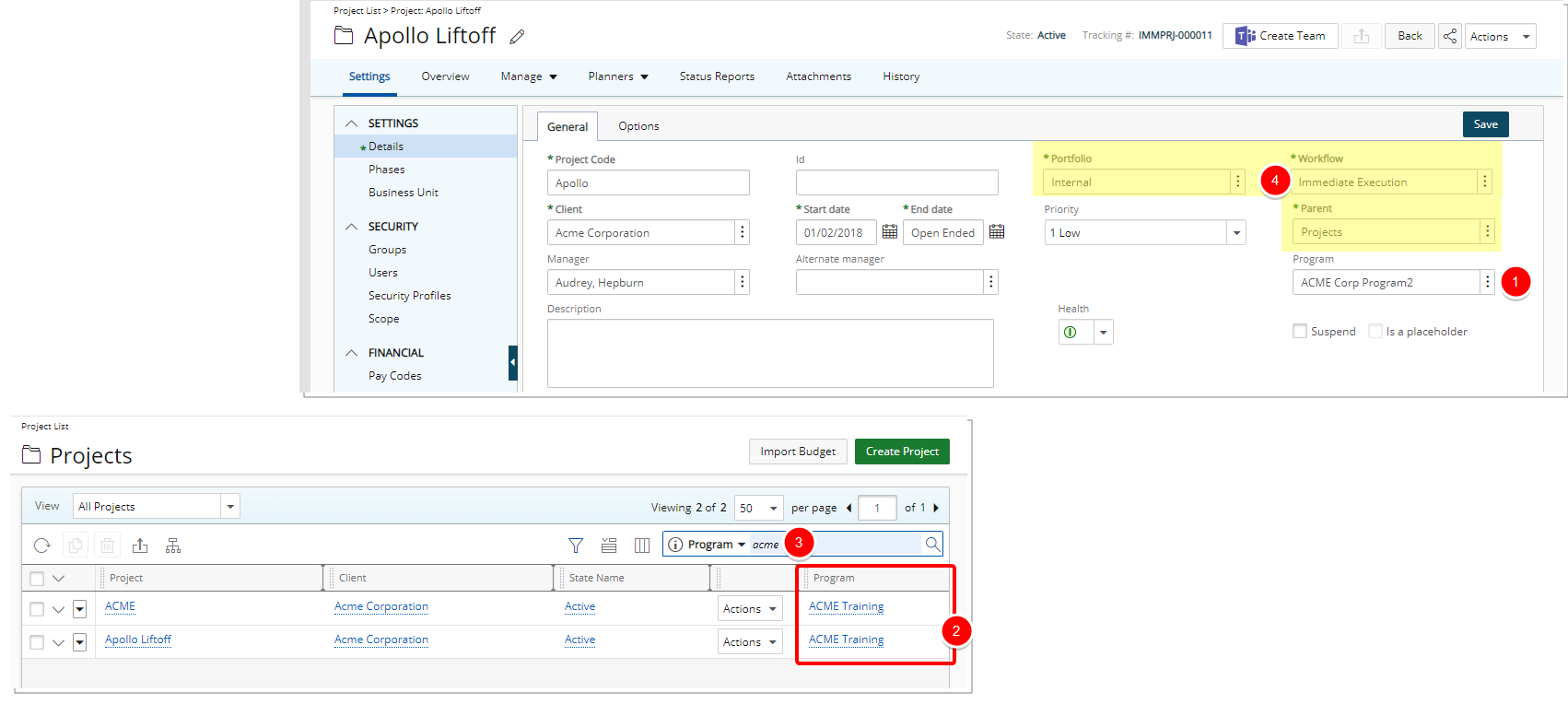Open the Actions dropdown in project header
This screenshot has height=704, width=1568.
1500,36
